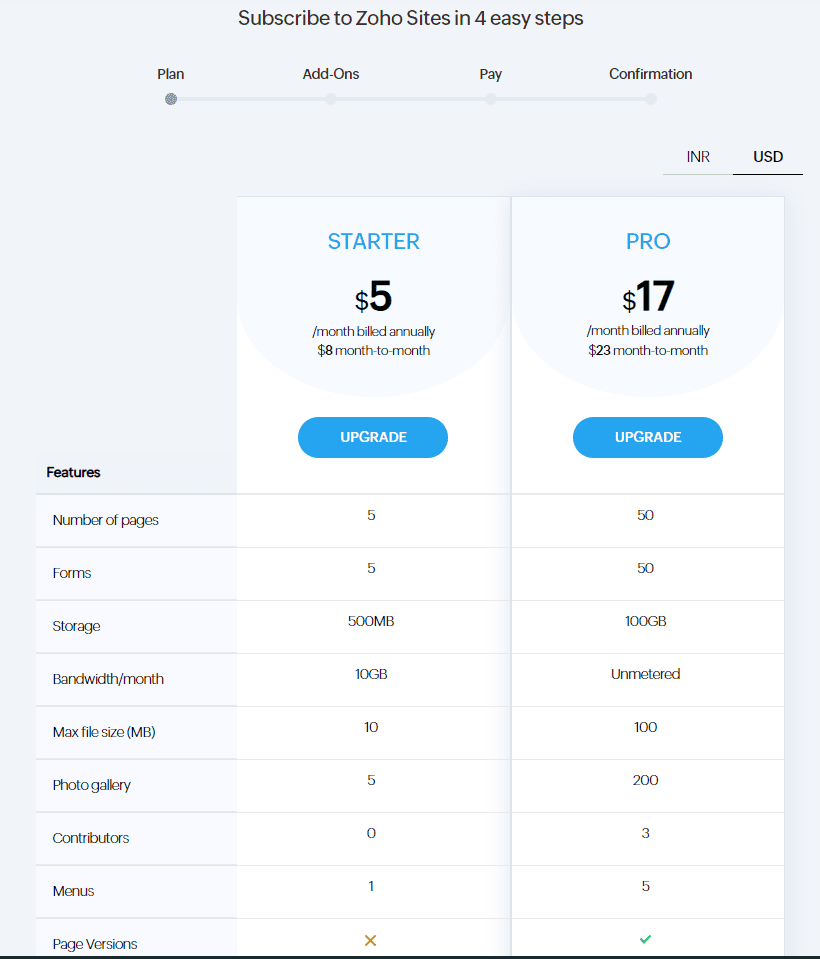The height and width of the screenshot is (959, 820).
Task: Click UPGRADE under the Starter plan
Action: pos(373,437)
